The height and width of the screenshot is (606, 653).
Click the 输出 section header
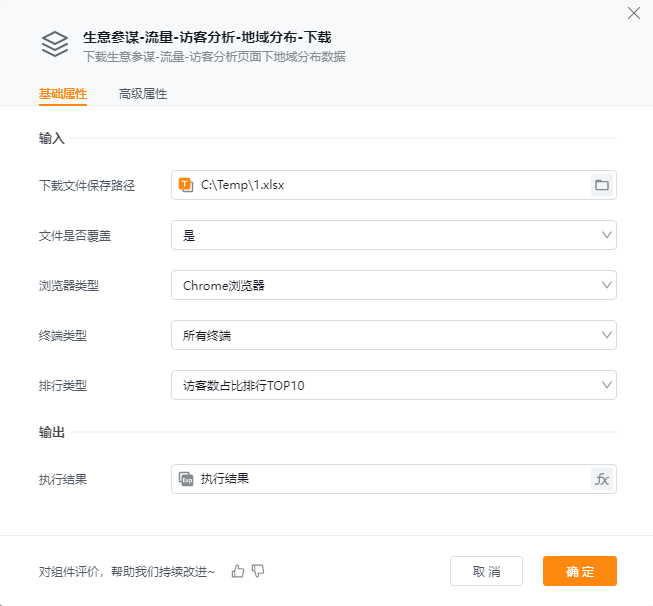(x=52, y=432)
